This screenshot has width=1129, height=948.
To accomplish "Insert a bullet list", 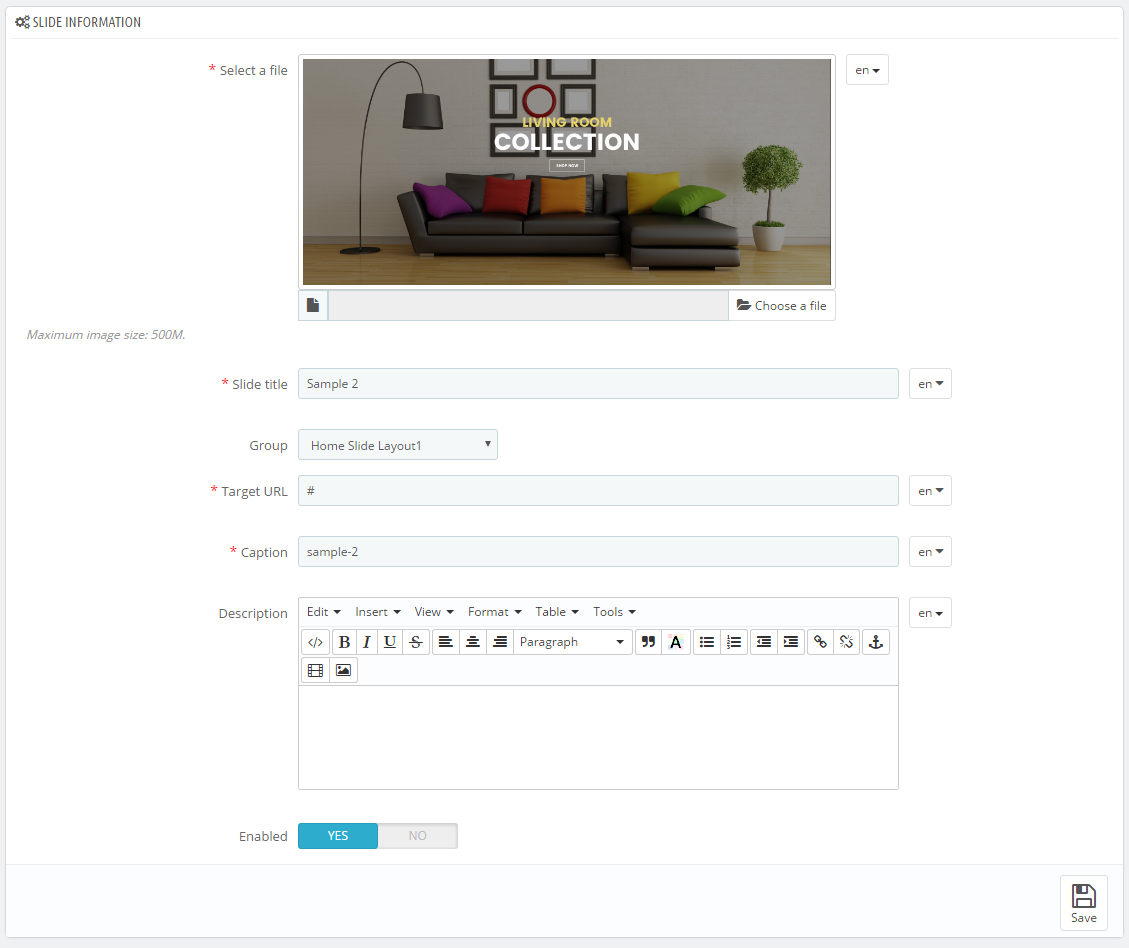I will click(x=707, y=642).
